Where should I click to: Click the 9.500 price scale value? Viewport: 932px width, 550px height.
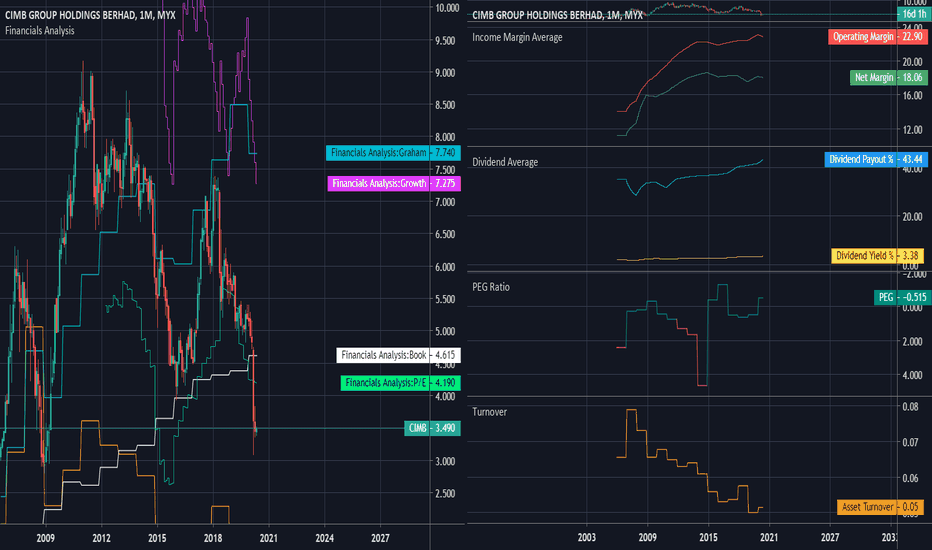point(447,40)
